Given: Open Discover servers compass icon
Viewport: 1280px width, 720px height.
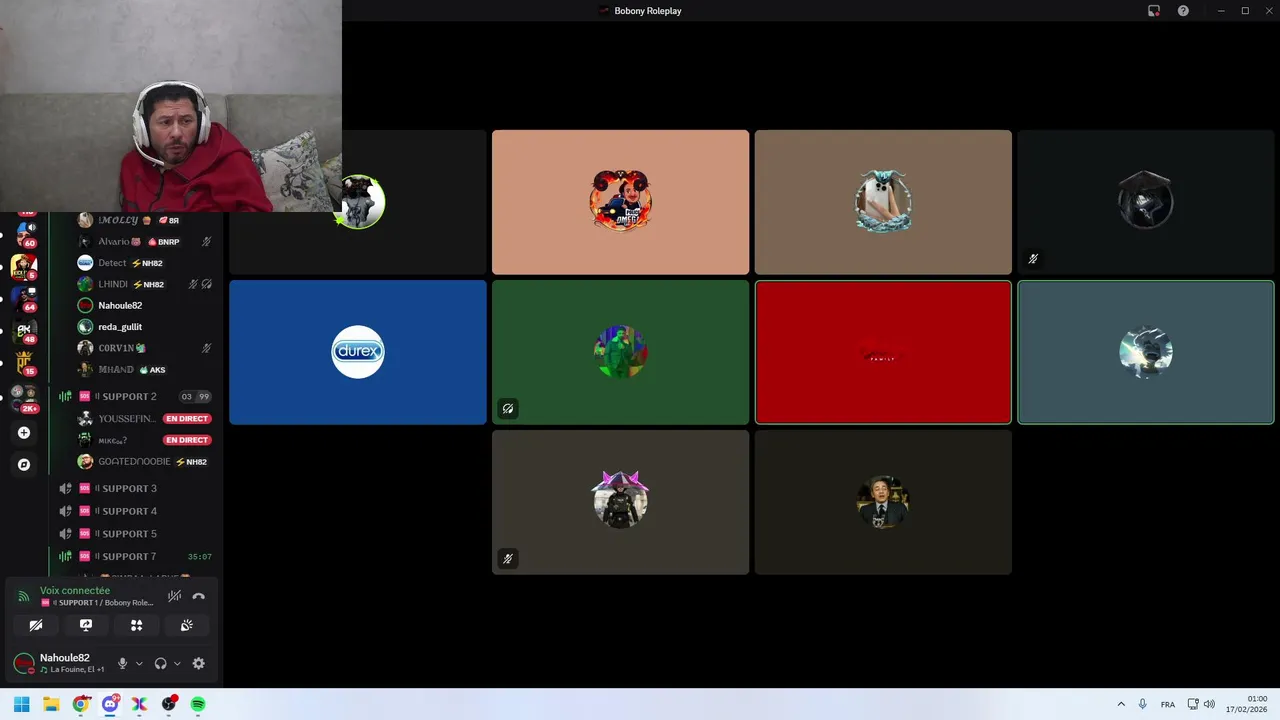Looking at the screenshot, I should coord(24,465).
